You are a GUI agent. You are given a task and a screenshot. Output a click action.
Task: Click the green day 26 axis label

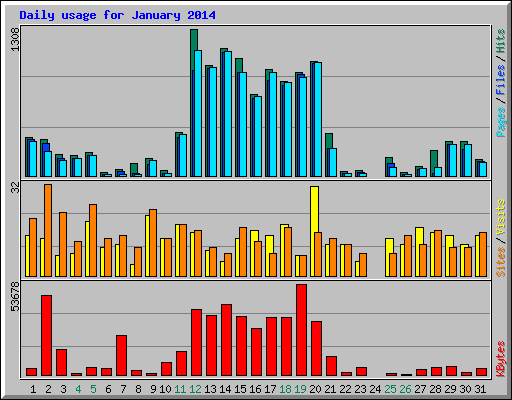coord(405,389)
